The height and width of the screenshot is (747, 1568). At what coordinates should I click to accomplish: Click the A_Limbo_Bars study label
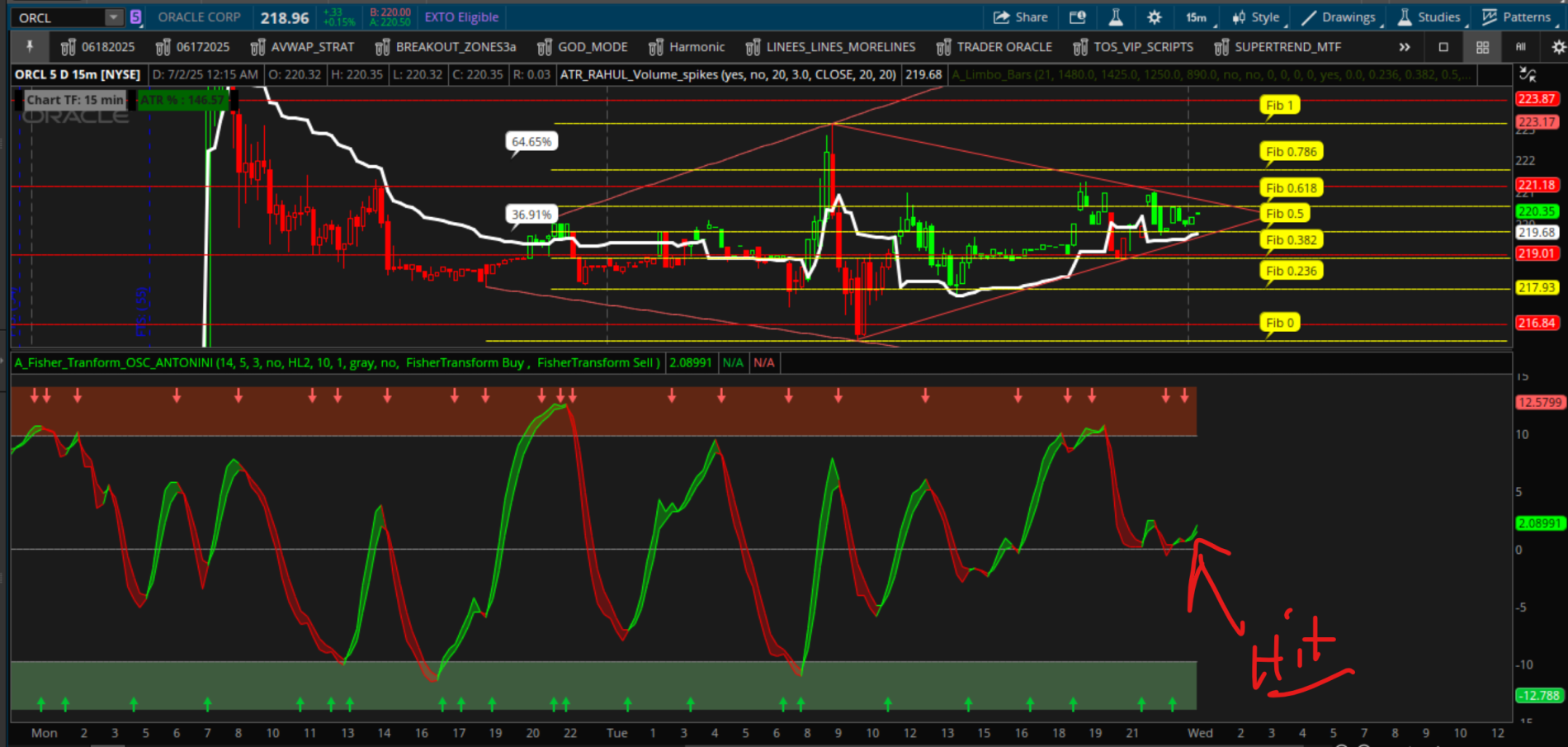1211,74
